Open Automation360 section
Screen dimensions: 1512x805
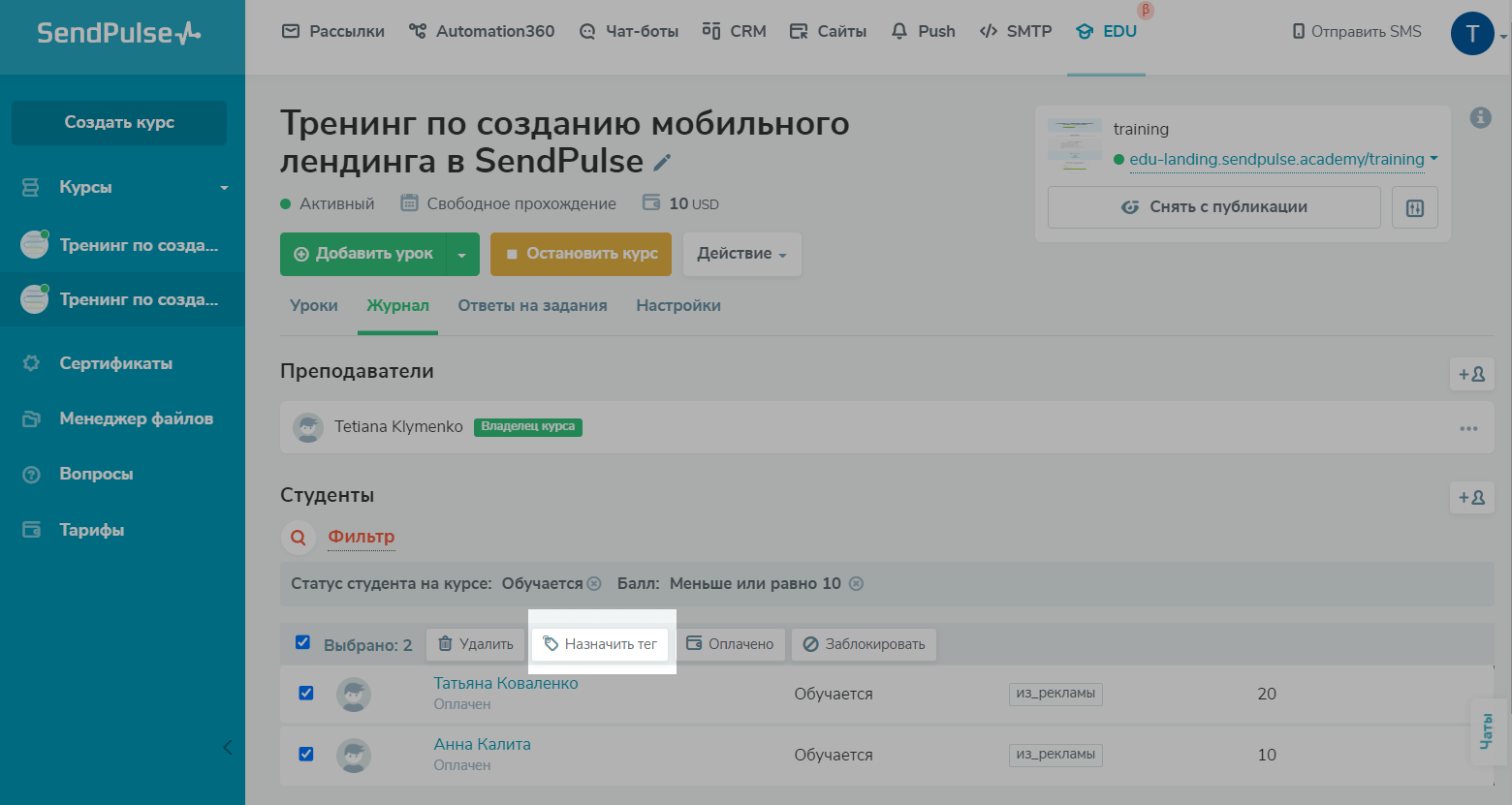pyautogui.click(x=482, y=32)
